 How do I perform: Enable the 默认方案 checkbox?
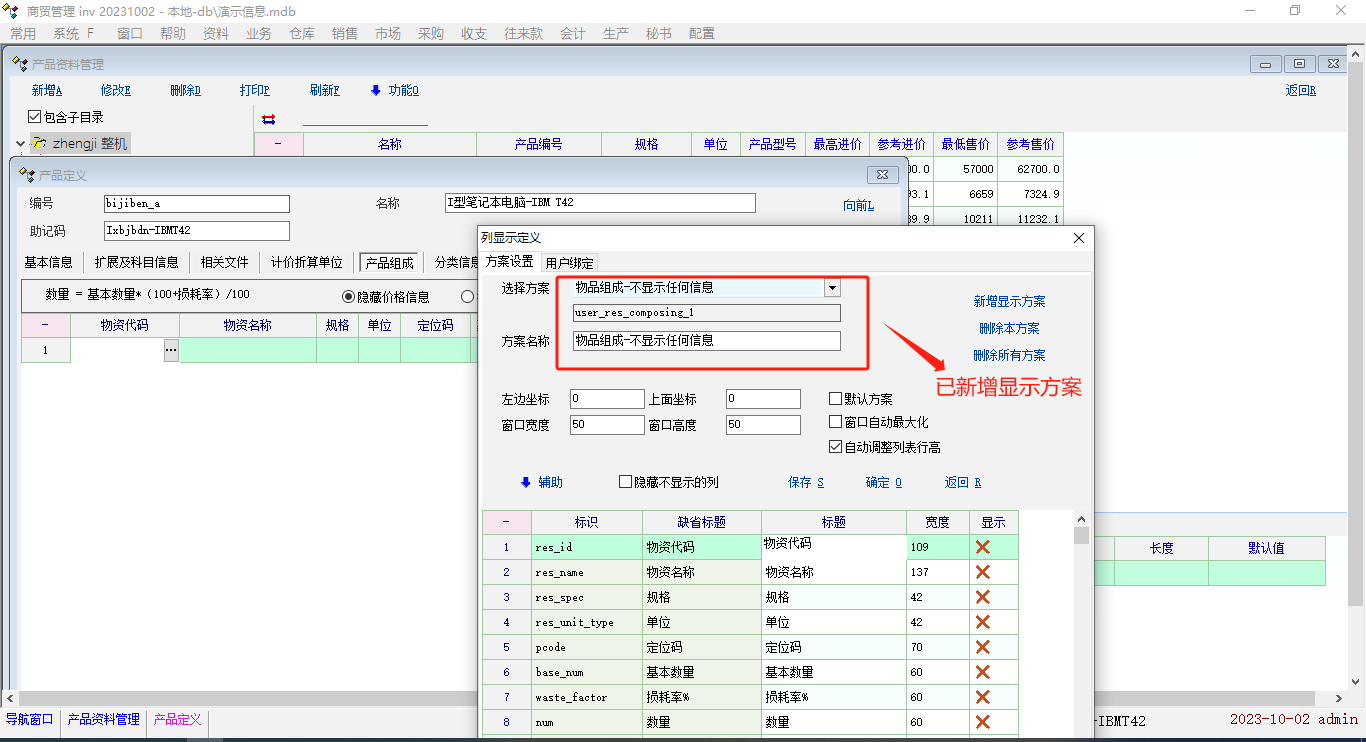pyautogui.click(x=836, y=398)
